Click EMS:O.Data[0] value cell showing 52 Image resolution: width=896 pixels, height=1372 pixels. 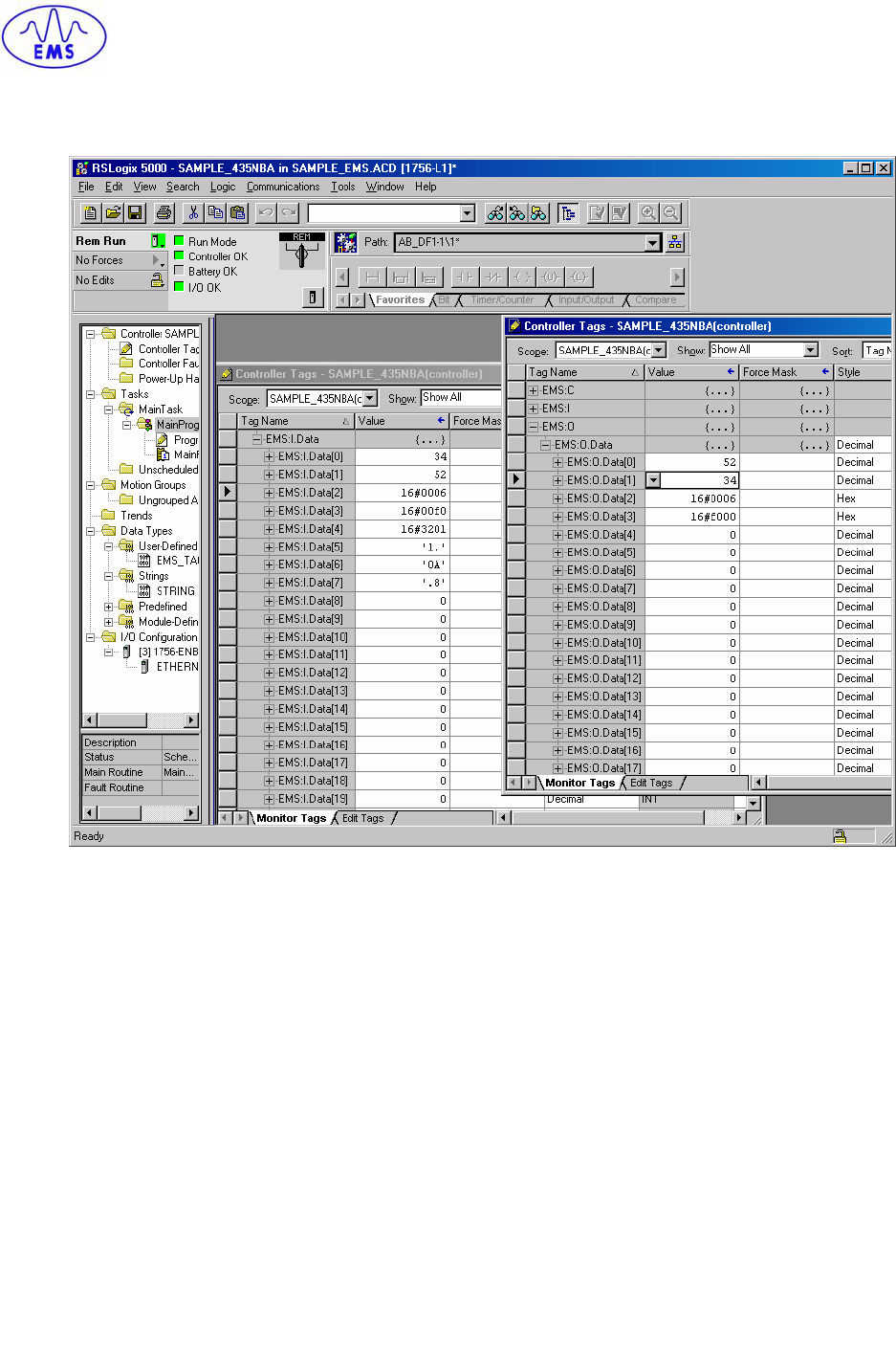(692, 462)
